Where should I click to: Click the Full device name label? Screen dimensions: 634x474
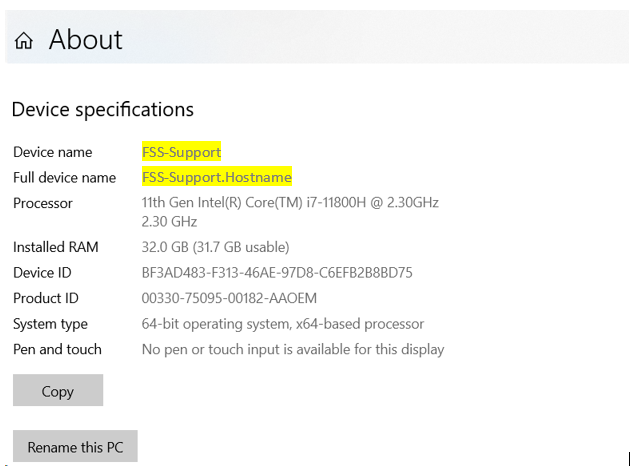click(64, 178)
